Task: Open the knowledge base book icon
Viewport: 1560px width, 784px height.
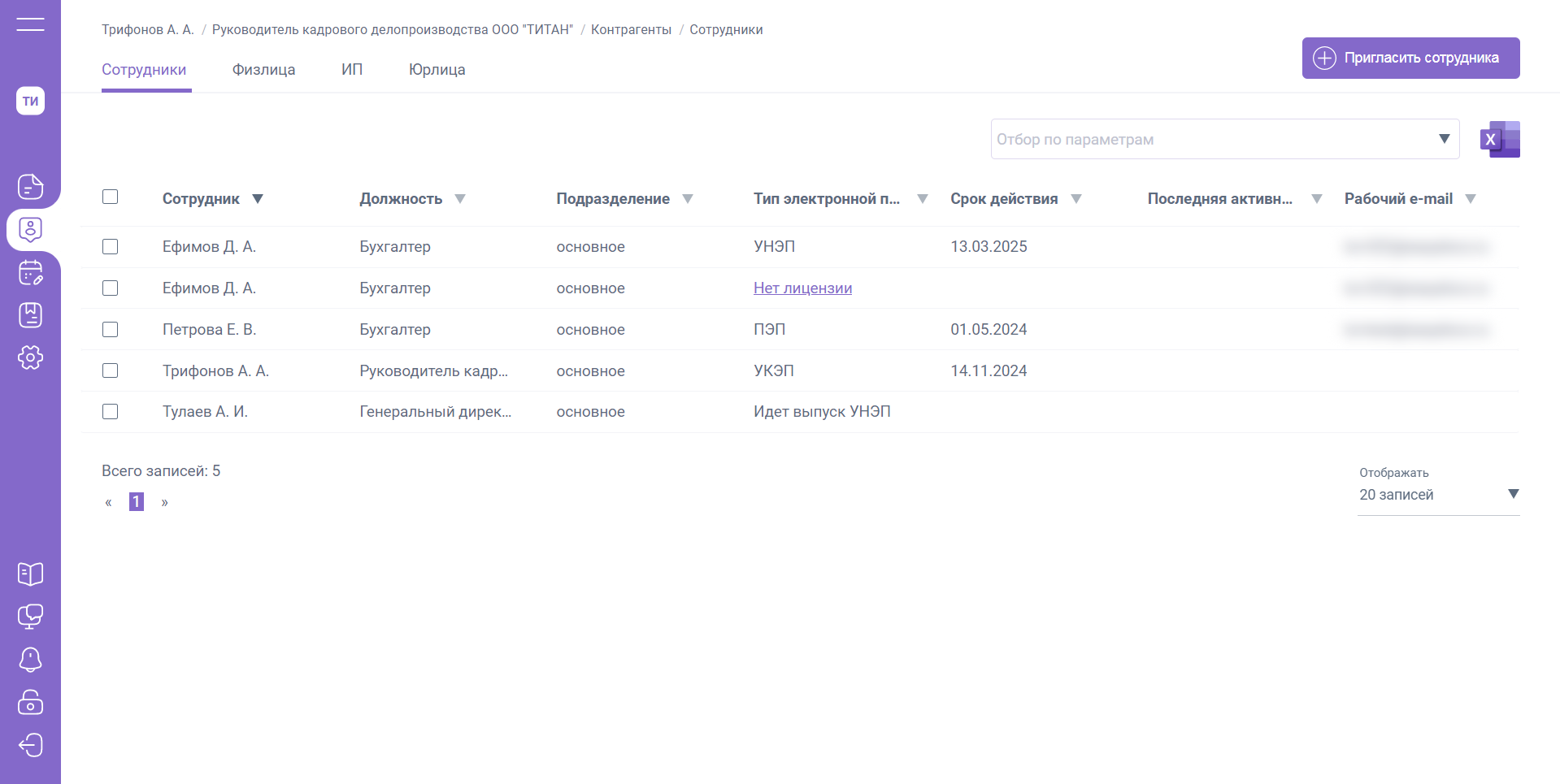Action: point(30,574)
